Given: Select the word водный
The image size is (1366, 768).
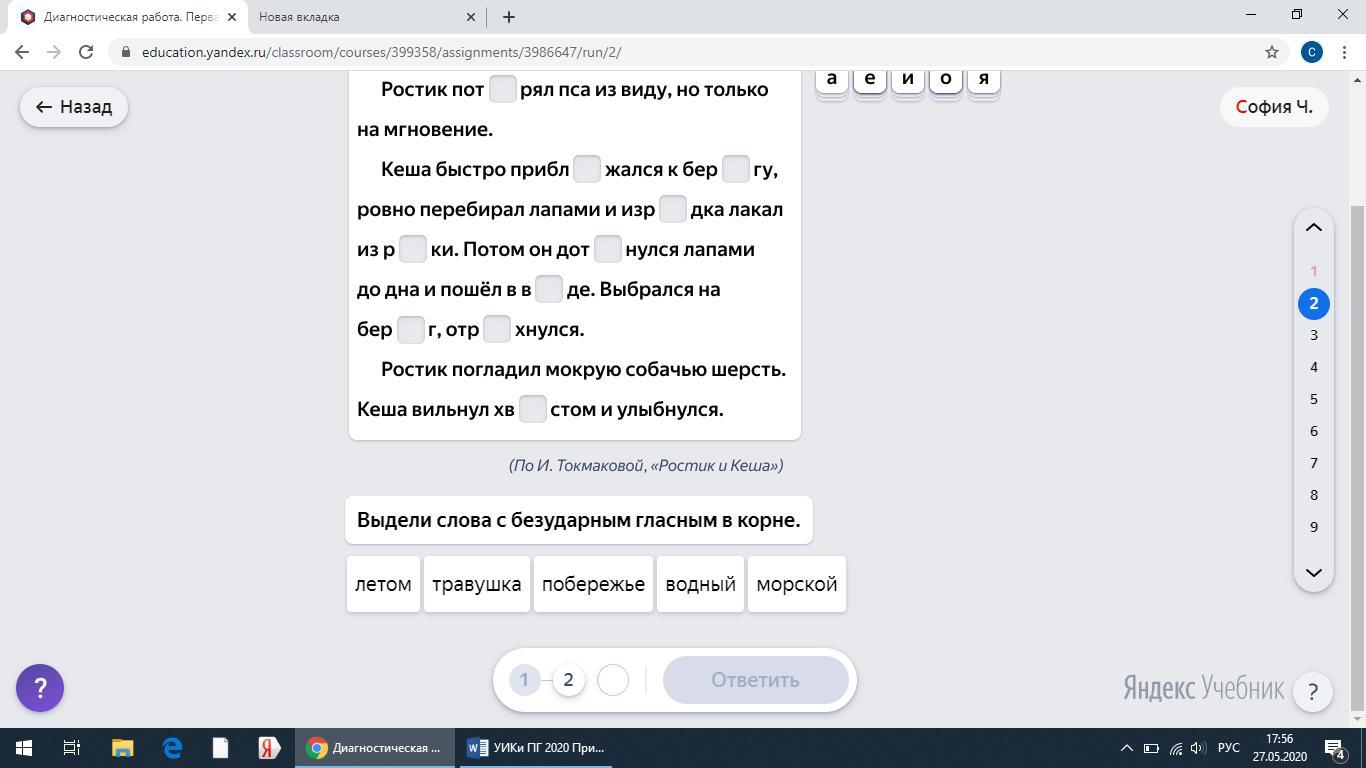Looking at the screenshot, I should (700, 584).
